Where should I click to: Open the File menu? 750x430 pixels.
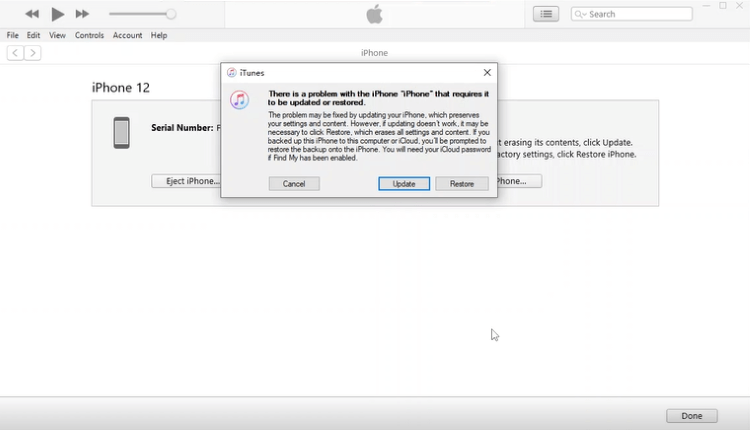click(x=12, y=35)
